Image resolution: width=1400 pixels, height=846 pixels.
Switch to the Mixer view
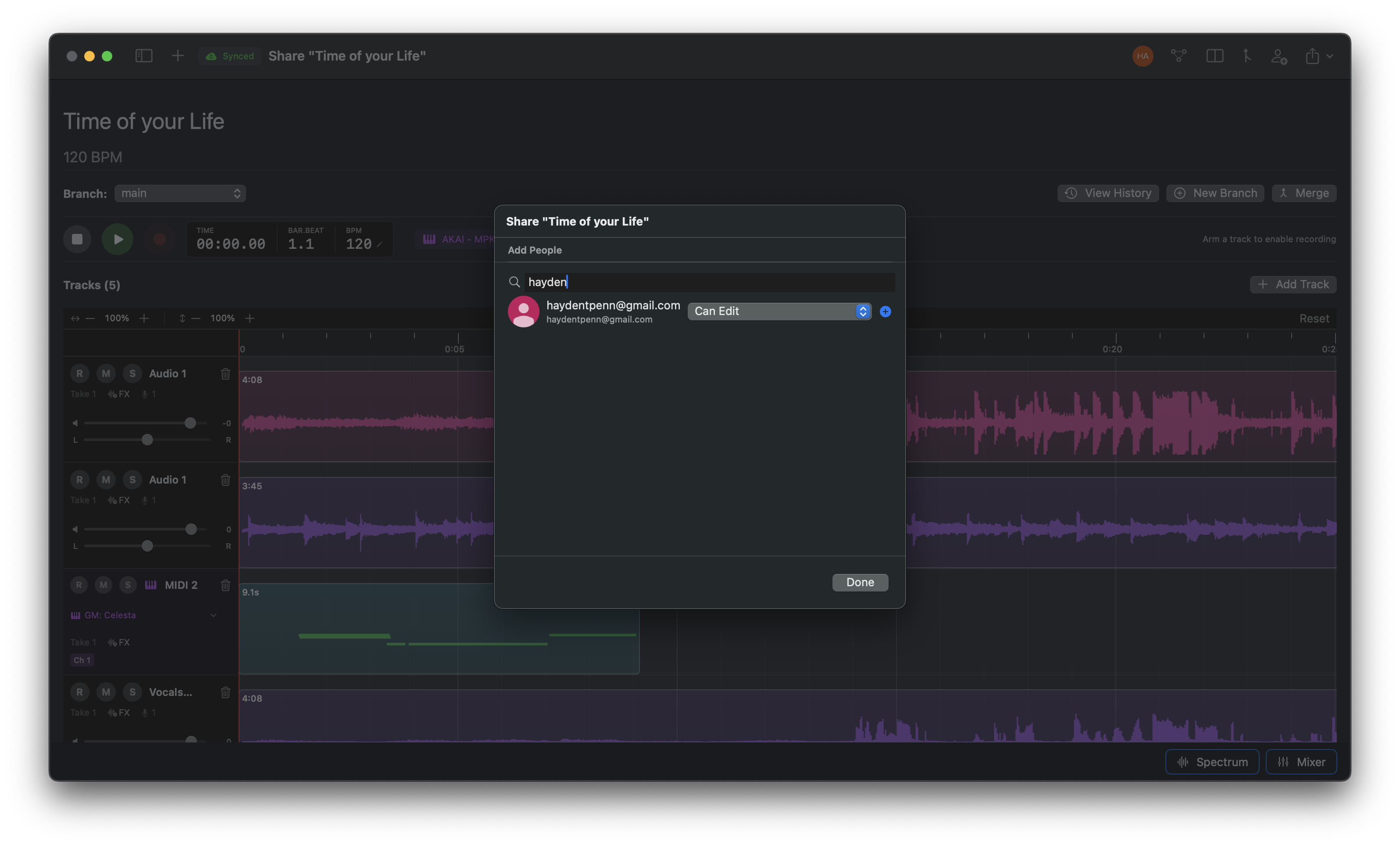pos(1301,761)
